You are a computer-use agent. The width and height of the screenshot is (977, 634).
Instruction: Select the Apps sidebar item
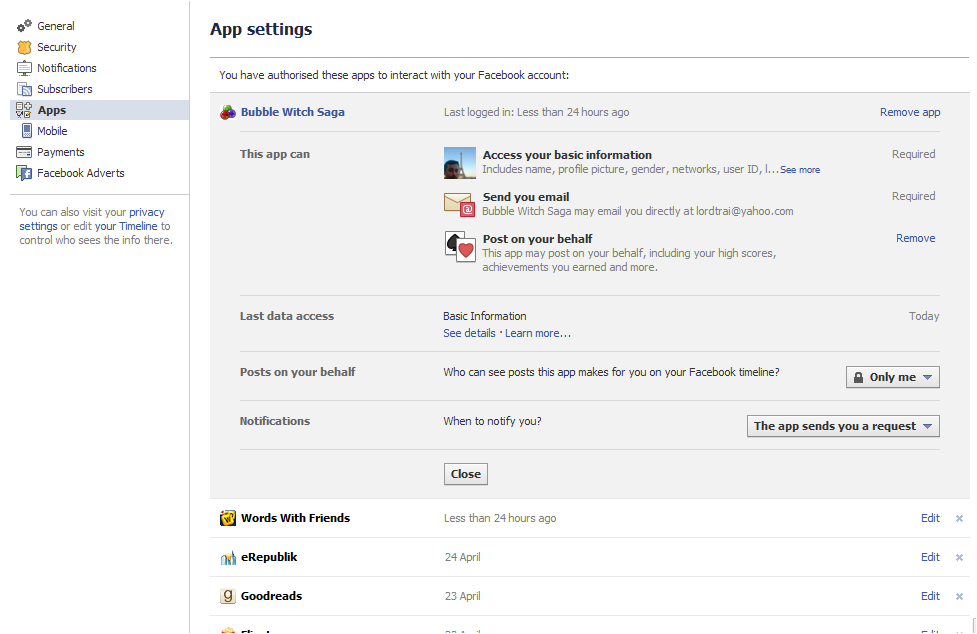pos(100,110)
